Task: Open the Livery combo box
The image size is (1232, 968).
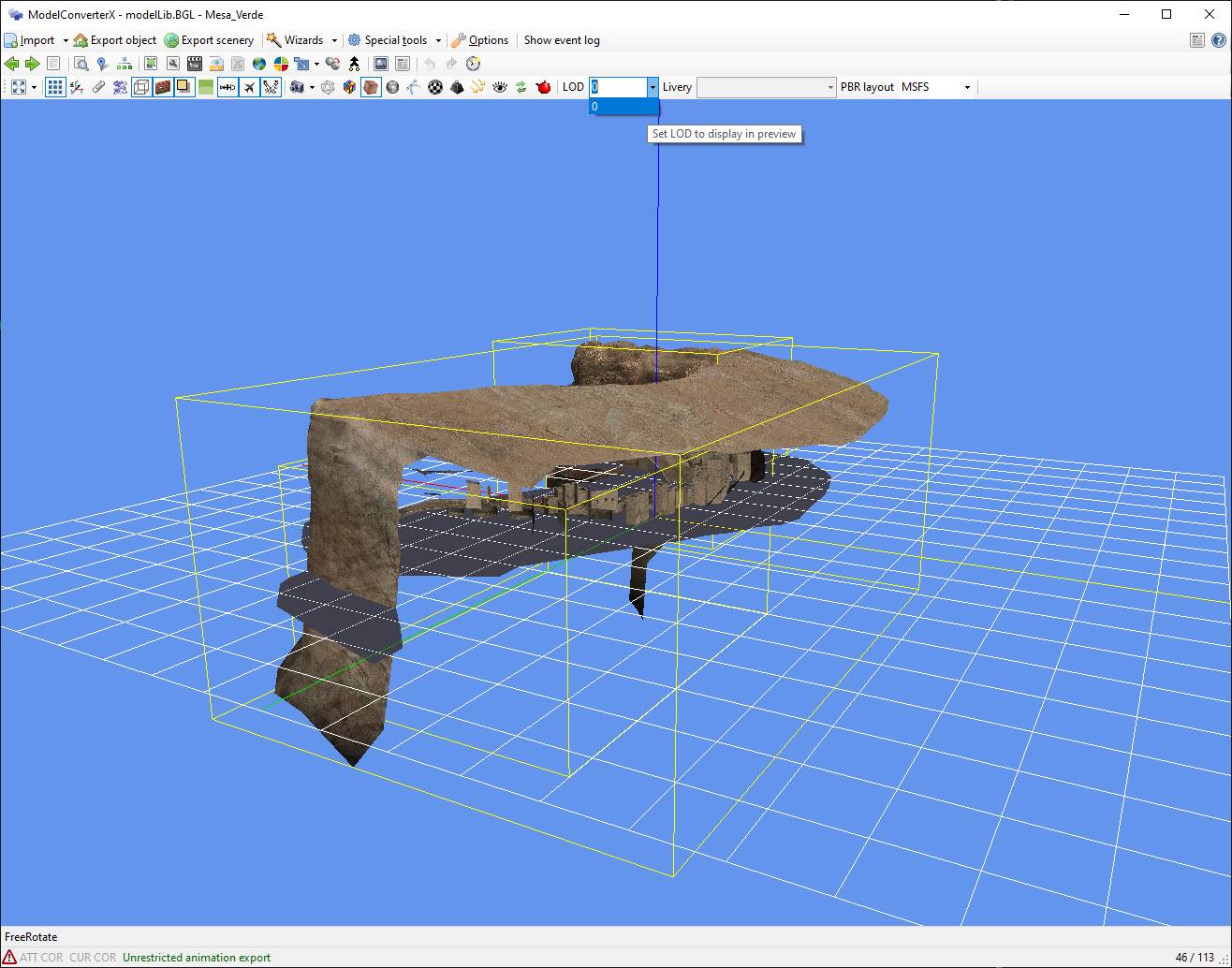Action: [766, 87]
